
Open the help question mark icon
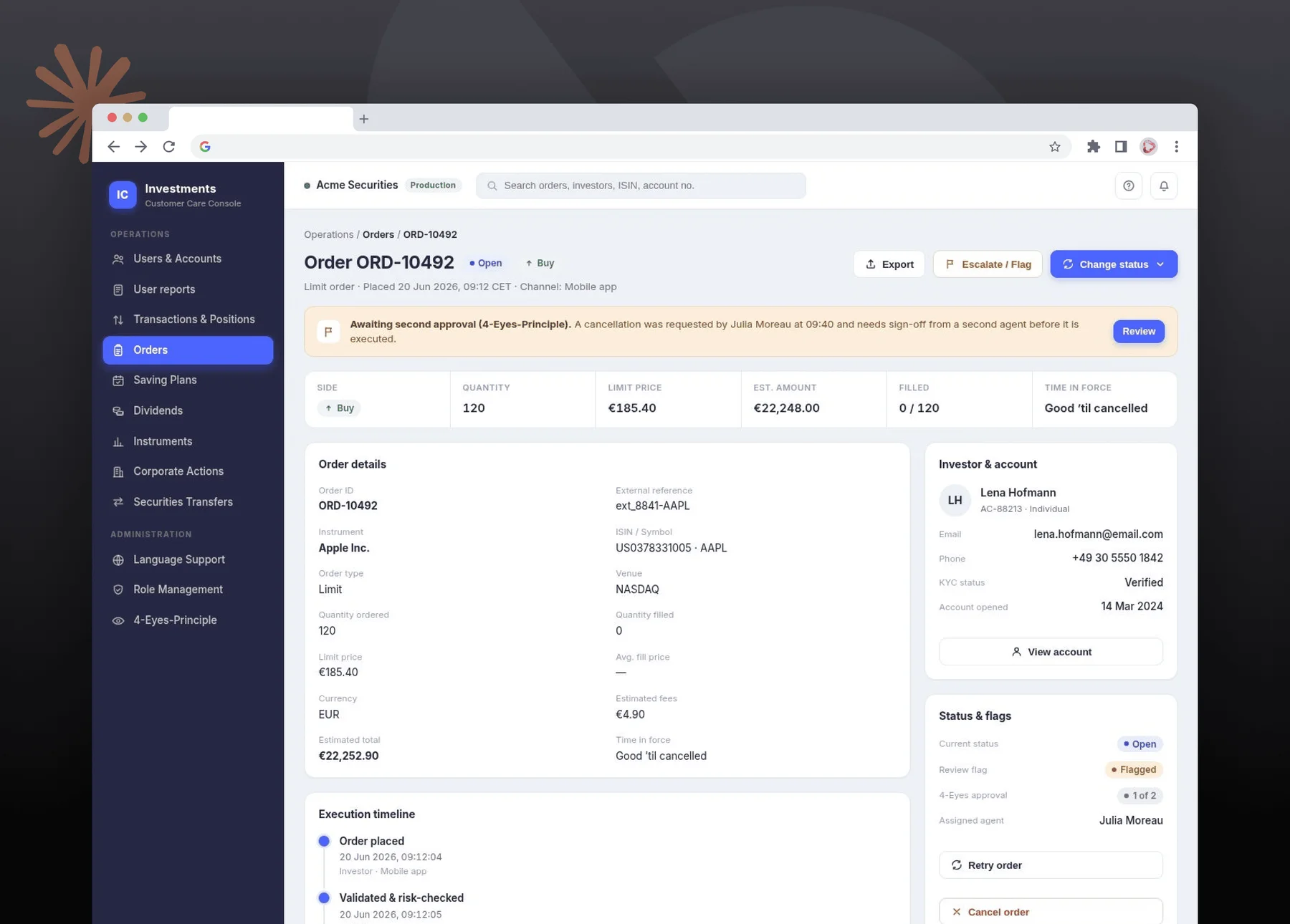tap(1129, 186)
